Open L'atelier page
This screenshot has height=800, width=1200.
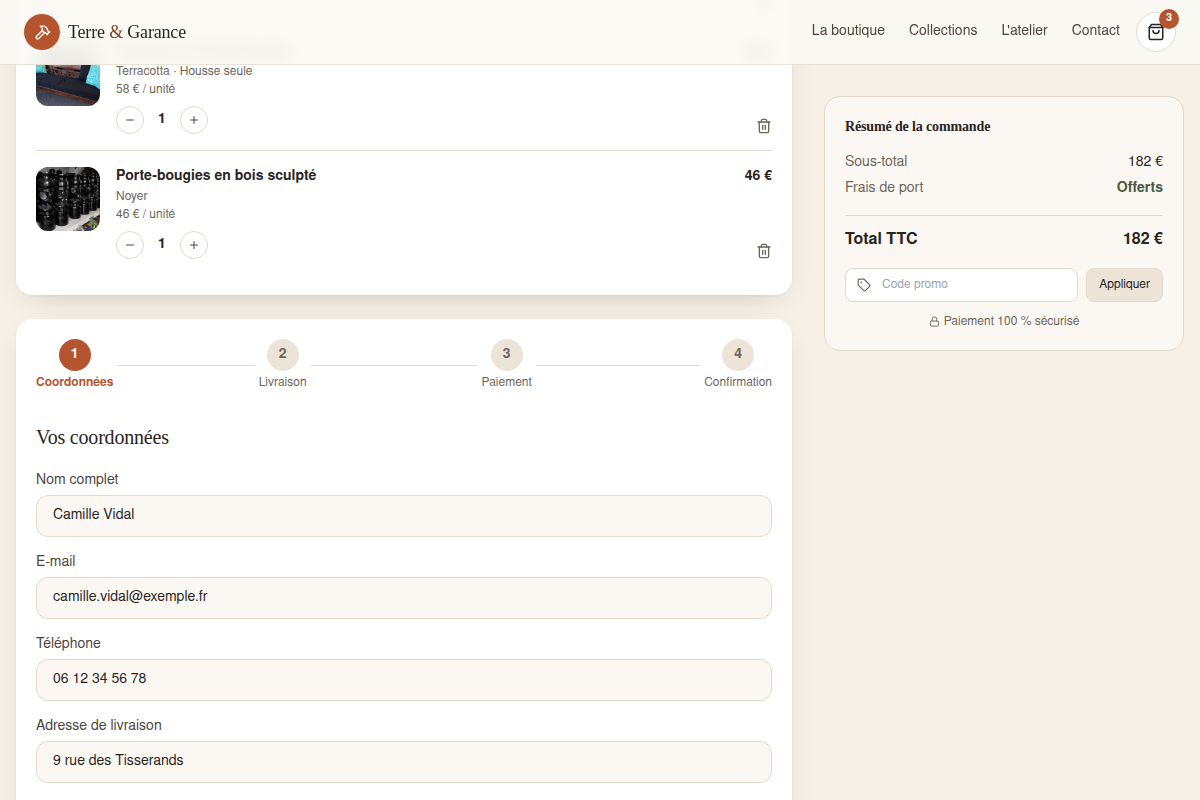click(x=1024, y=30)
